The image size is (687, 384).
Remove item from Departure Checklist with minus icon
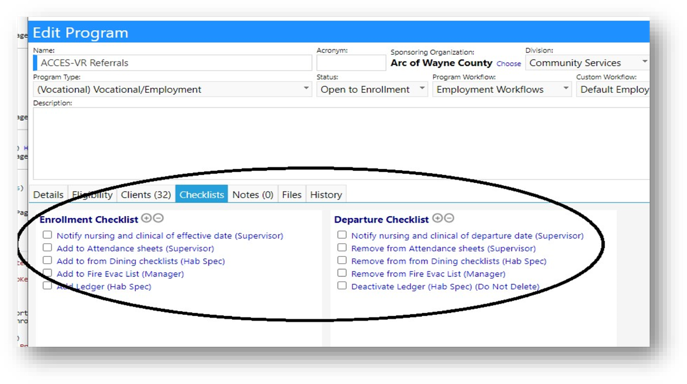point(449,218)
